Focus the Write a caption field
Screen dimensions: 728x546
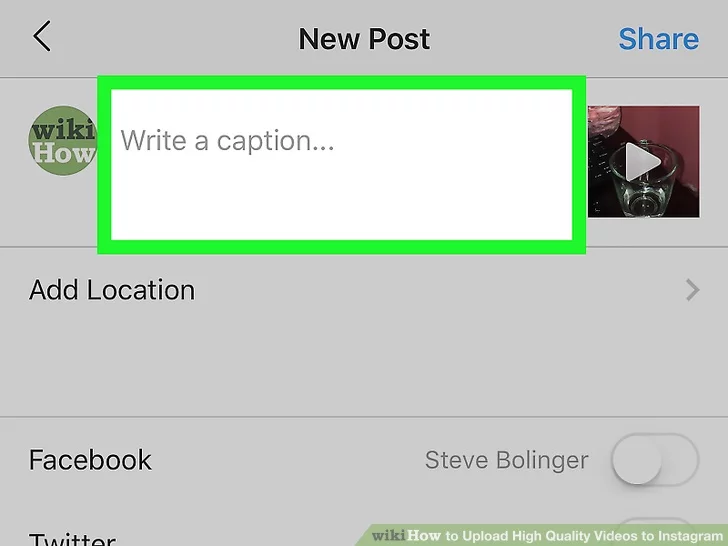pos(341,165)
